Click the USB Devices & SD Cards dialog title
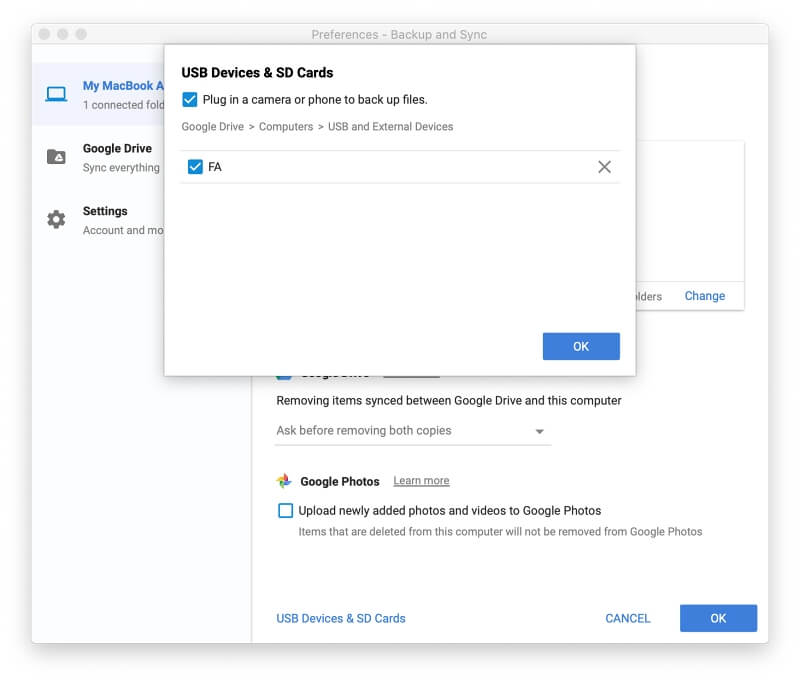 pyautogui.click(x=257, y=72)
